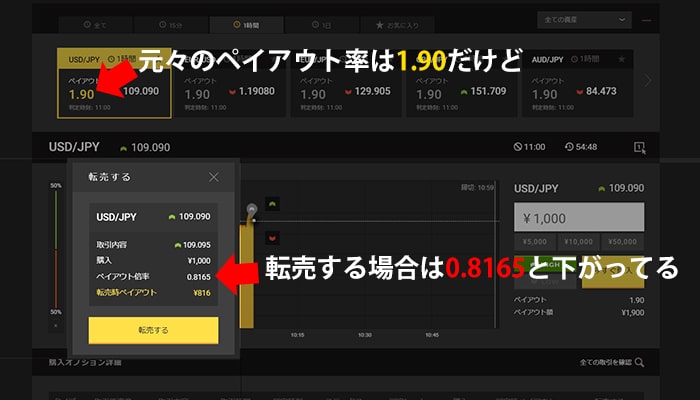Click the clock icon on the 1時間 tab
This screenshot has width=700, height=400.
click(x=237, y=25)
